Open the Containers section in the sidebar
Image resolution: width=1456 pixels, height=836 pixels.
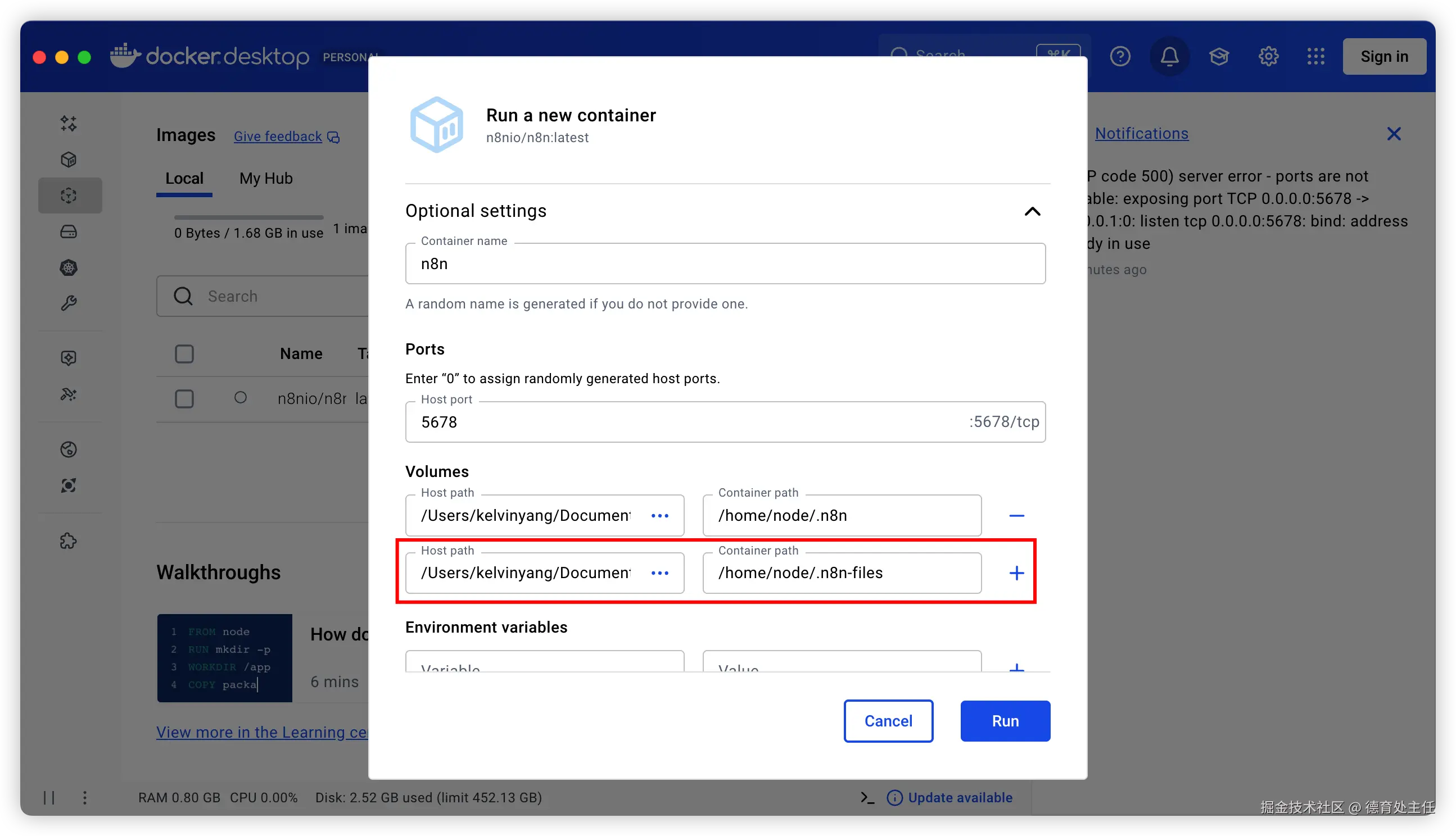[x=69, y=160]
